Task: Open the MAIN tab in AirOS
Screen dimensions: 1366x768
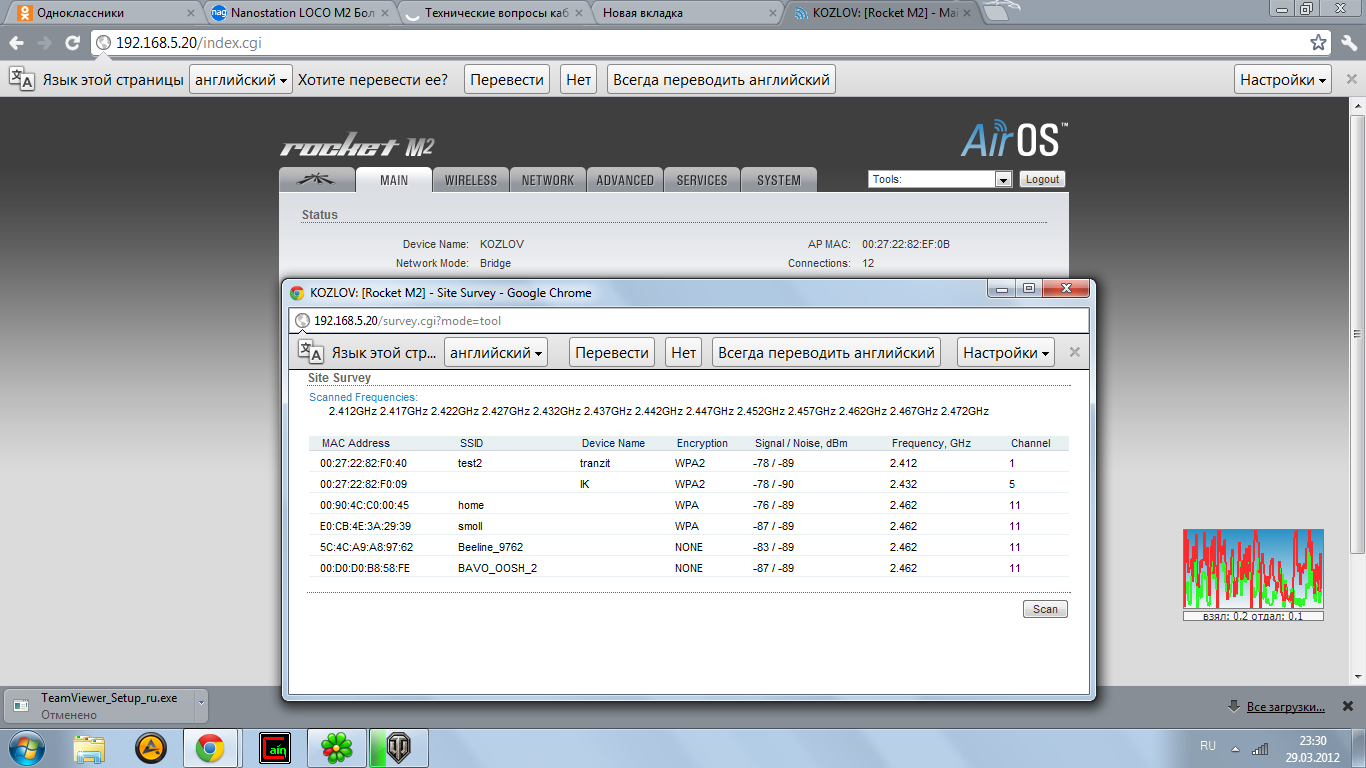Action: tap(394, 180)
